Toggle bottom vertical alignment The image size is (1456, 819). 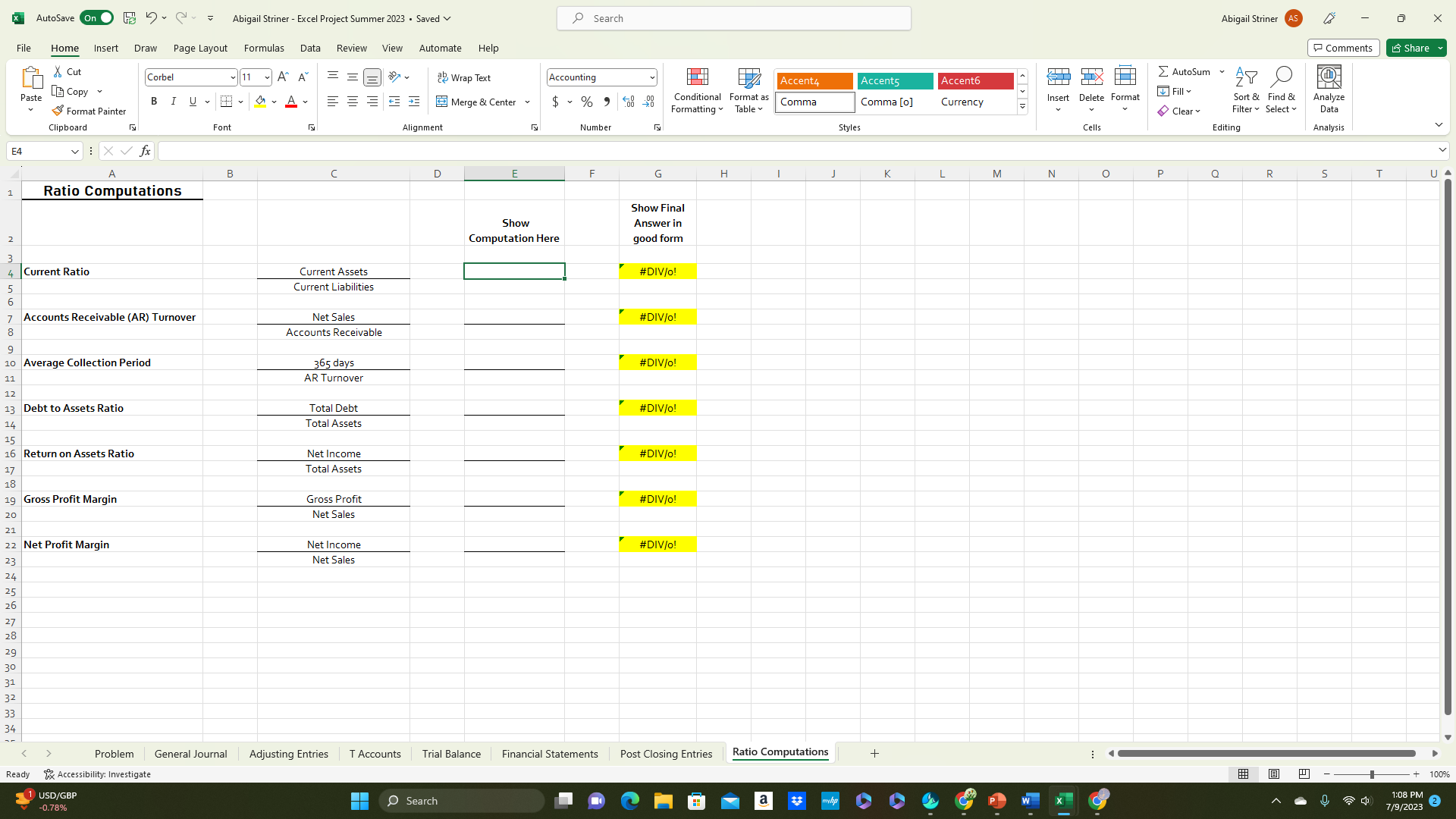point(372,77)
